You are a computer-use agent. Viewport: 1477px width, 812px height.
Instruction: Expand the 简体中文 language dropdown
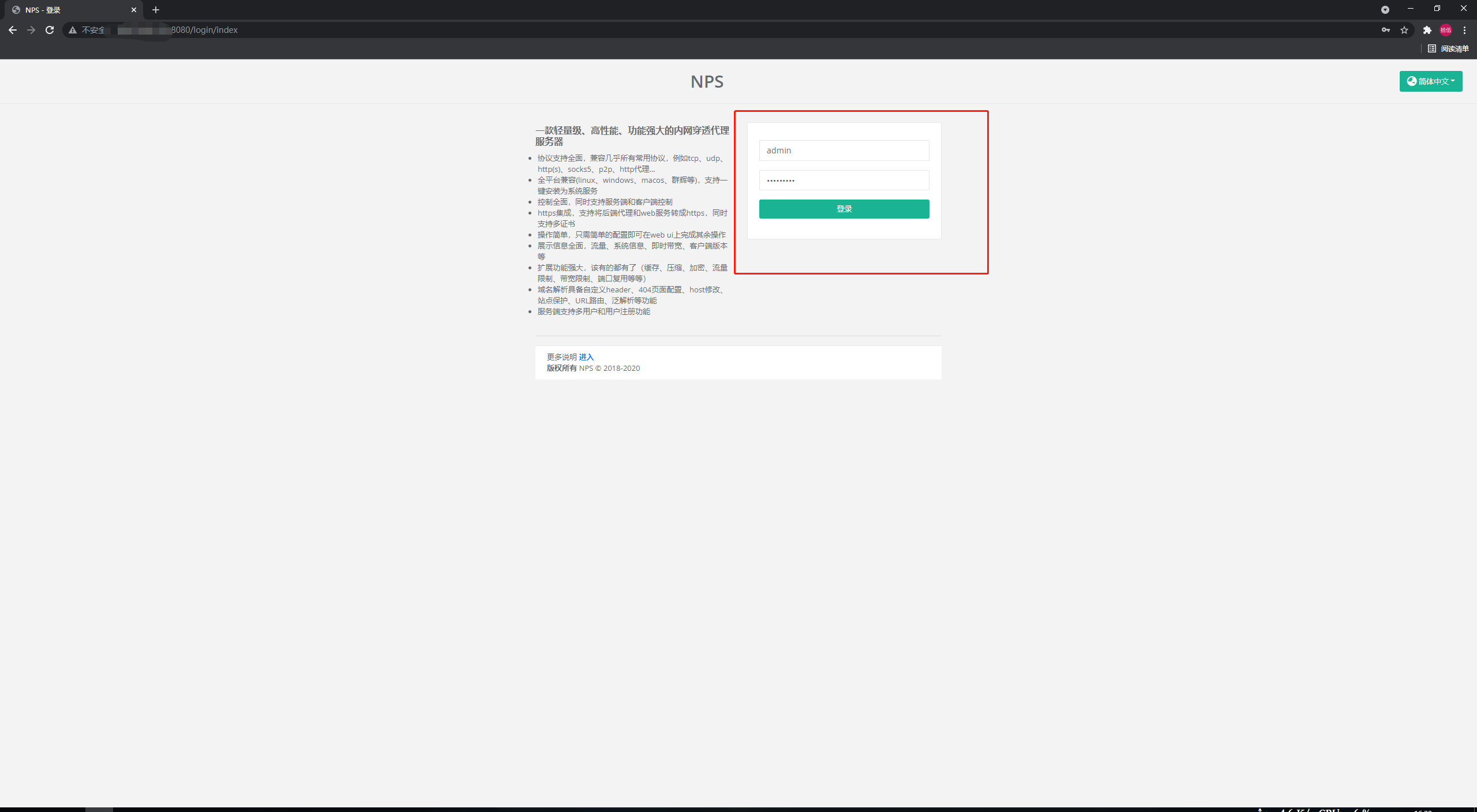click(1431, 81)
